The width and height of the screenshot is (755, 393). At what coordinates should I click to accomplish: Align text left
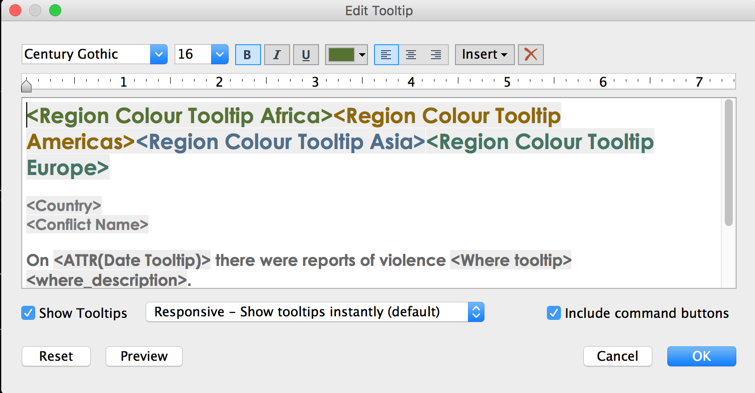[x=386, y=54]
